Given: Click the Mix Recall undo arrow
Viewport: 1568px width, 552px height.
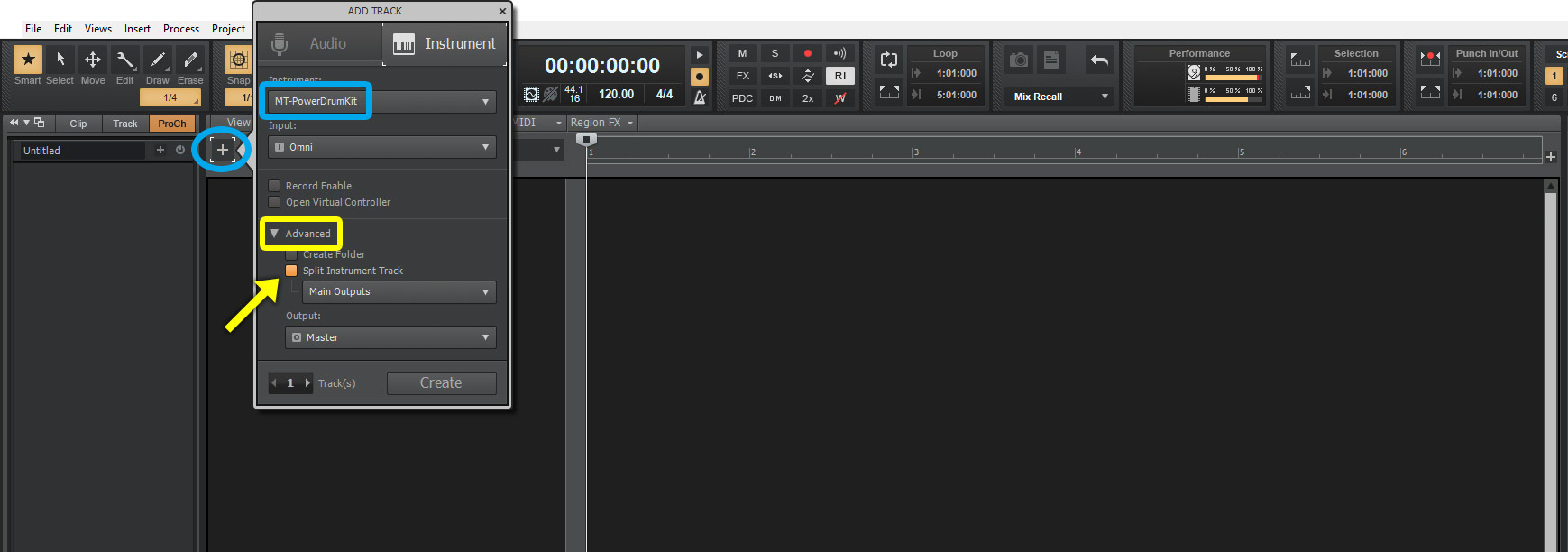Looking at the screenshot, I should tap(1099, 60).
